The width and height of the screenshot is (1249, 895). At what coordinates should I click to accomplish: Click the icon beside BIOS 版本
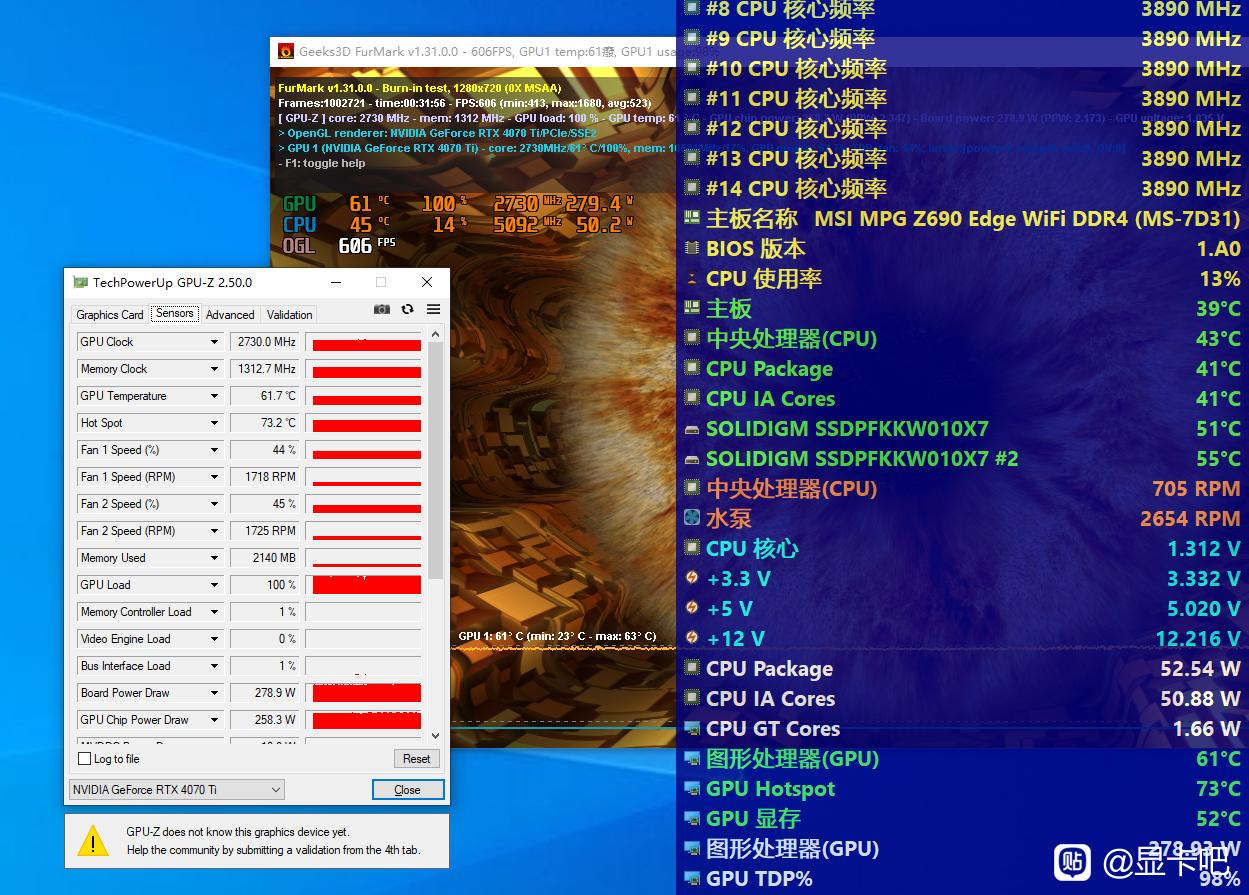click(692, 248)
